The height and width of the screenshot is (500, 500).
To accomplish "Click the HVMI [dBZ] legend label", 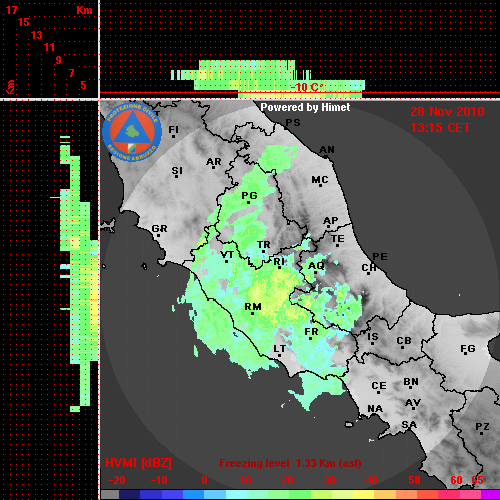I will (x=138, y=463).
